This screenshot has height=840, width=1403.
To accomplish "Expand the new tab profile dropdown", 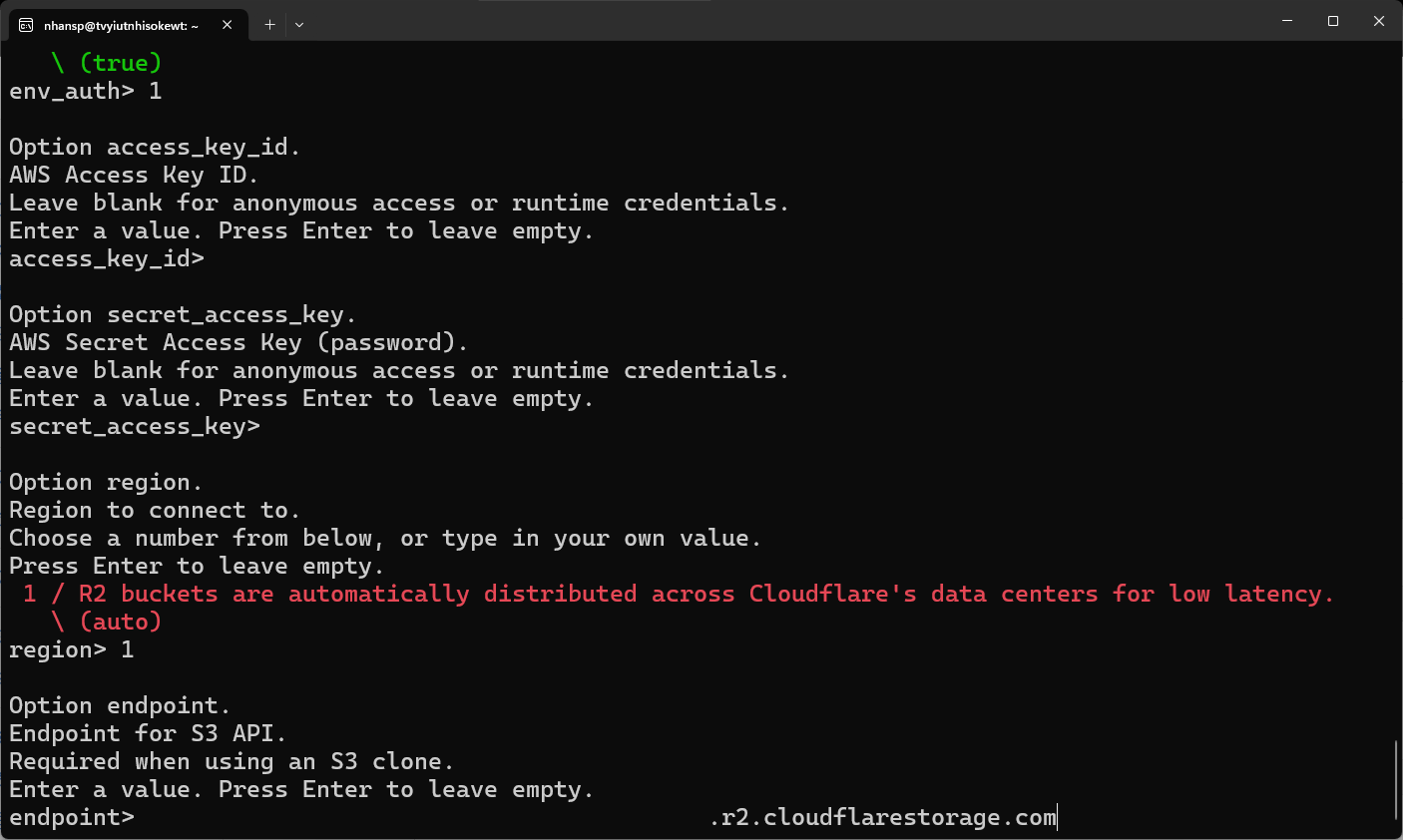I will coord(299,25).
